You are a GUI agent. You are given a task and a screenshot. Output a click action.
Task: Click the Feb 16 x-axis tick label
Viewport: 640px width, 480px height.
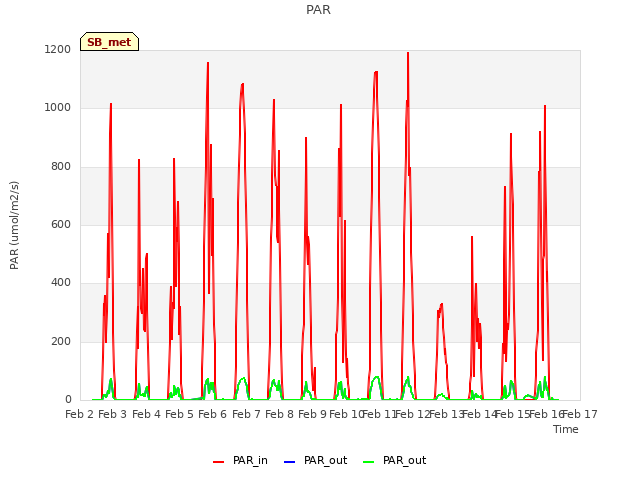click(x=546, y=414)
